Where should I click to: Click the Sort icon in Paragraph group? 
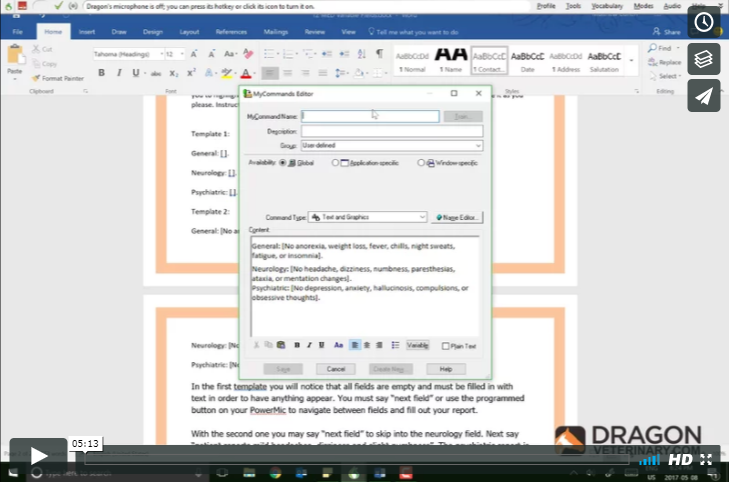pyautogui.click(x=362, y=54)
